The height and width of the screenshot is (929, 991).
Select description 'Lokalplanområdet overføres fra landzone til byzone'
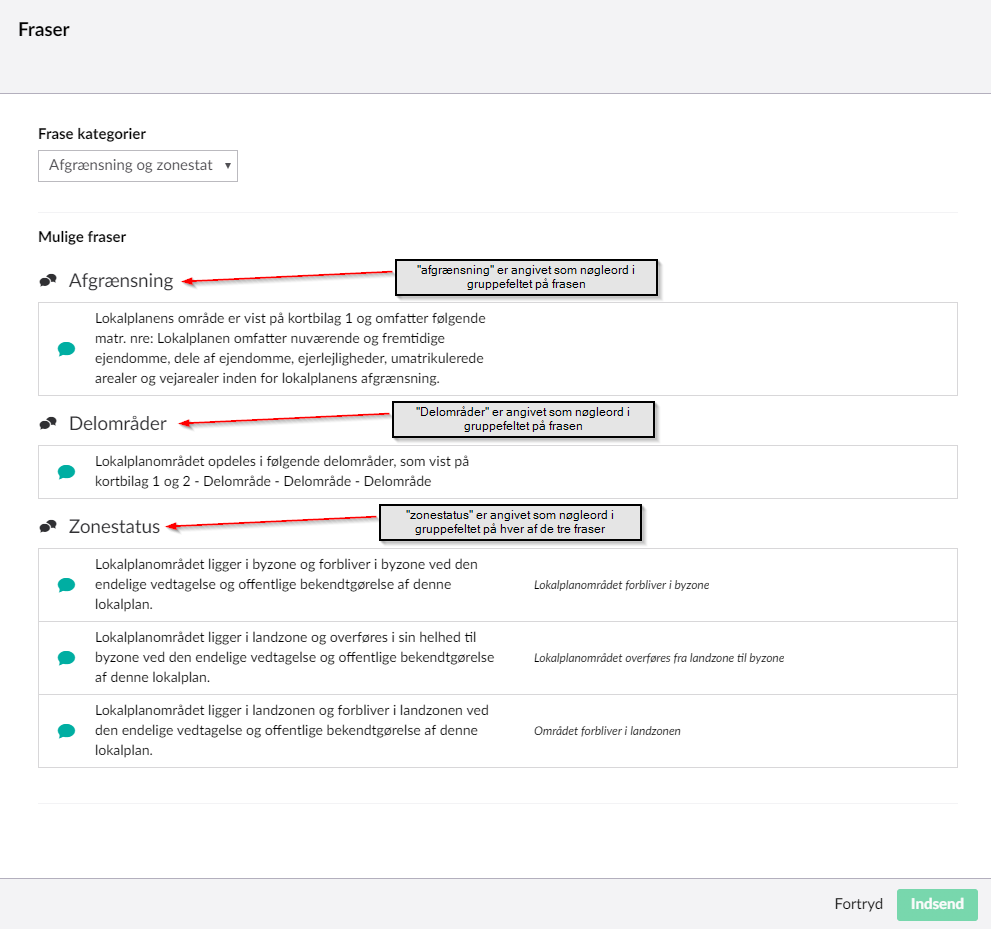tap(658, 658)
